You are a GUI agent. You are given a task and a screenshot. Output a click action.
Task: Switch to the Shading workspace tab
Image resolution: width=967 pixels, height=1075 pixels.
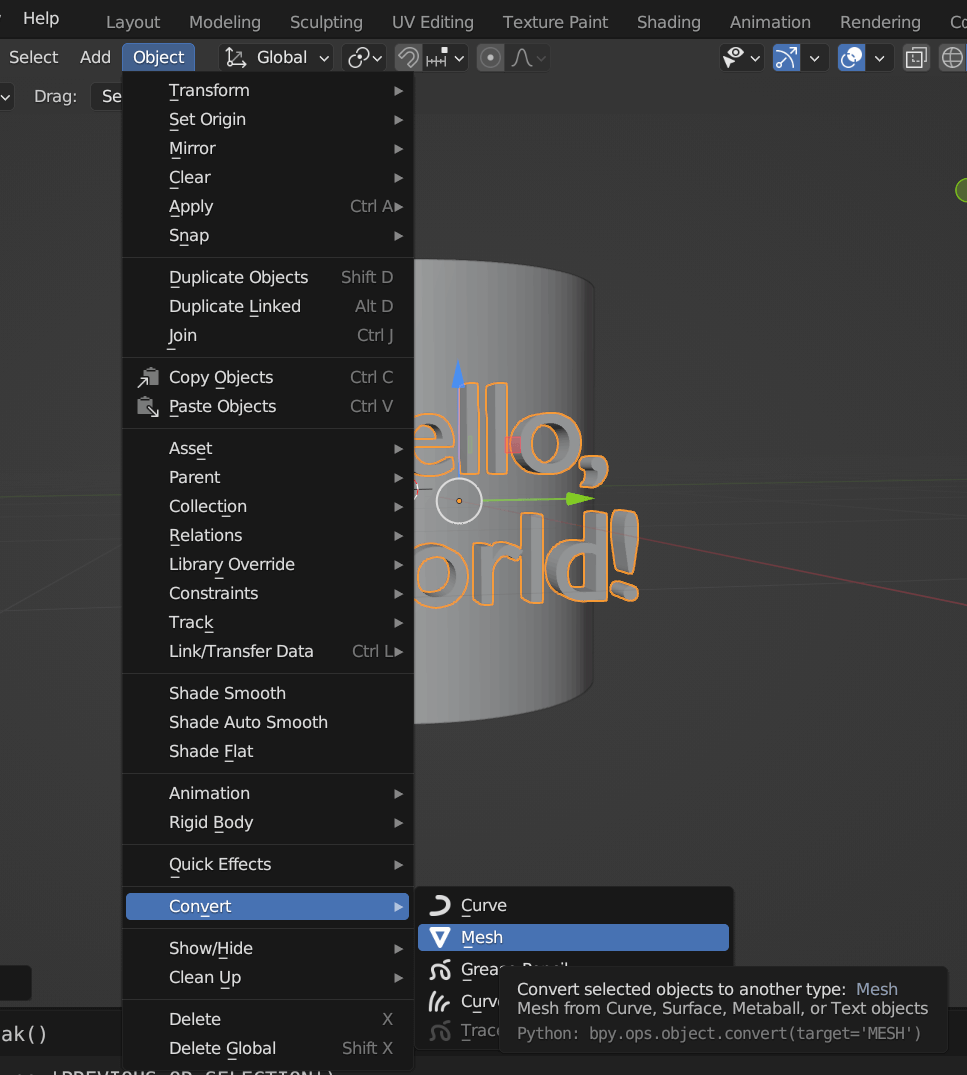(x=669, y=23)
